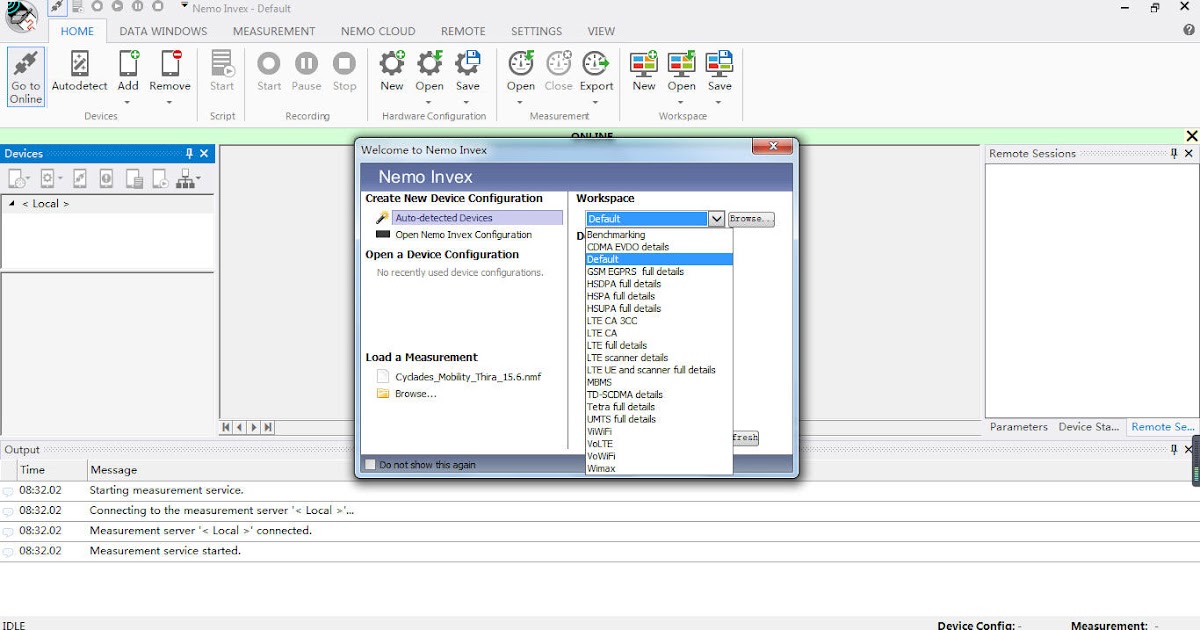Screen dimensions: 1200x630
Task: Switch to the Device Sta... panel tab
Action: tap(1089, 426)
